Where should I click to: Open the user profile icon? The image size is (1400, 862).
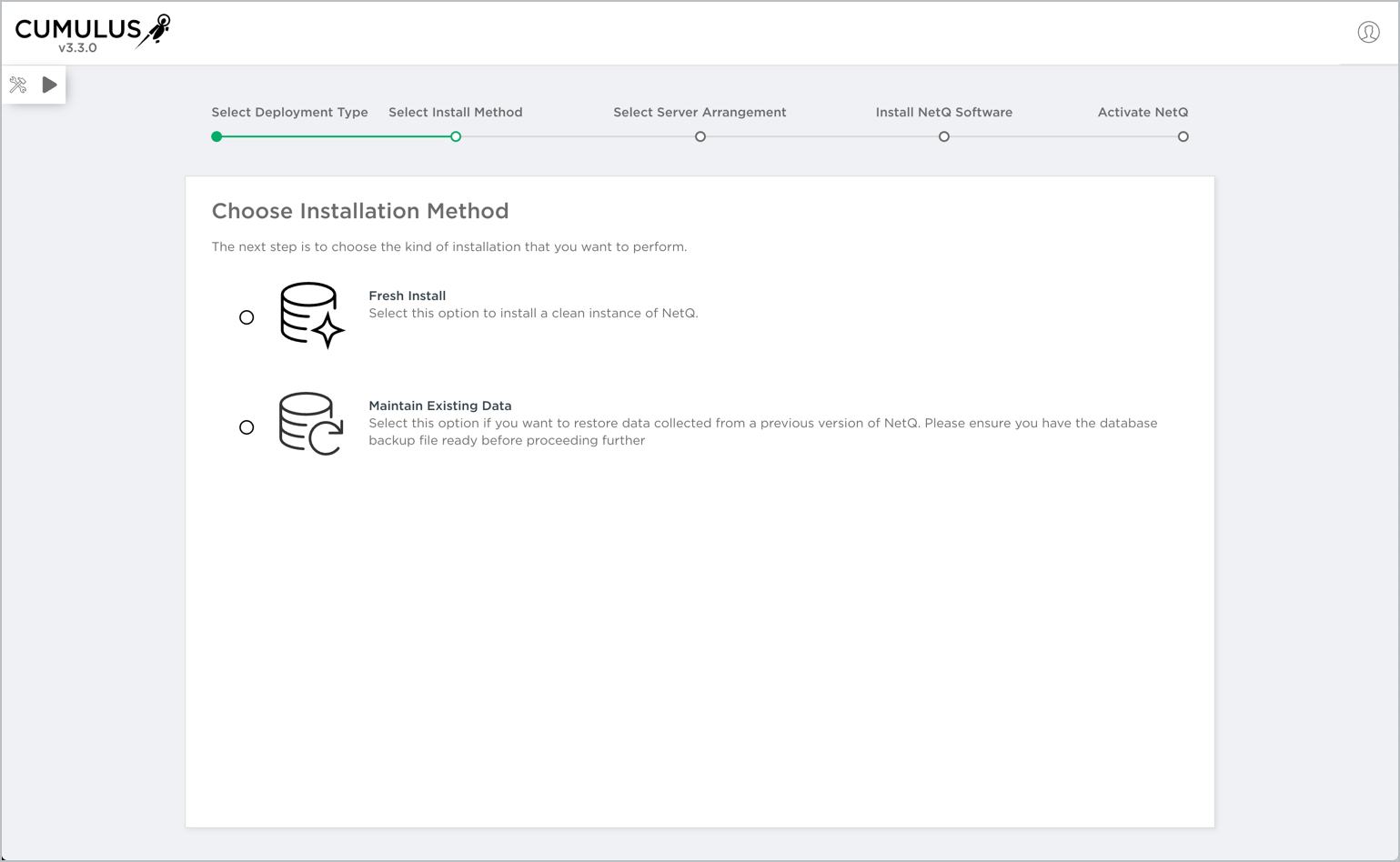(x=1368, y=33)
